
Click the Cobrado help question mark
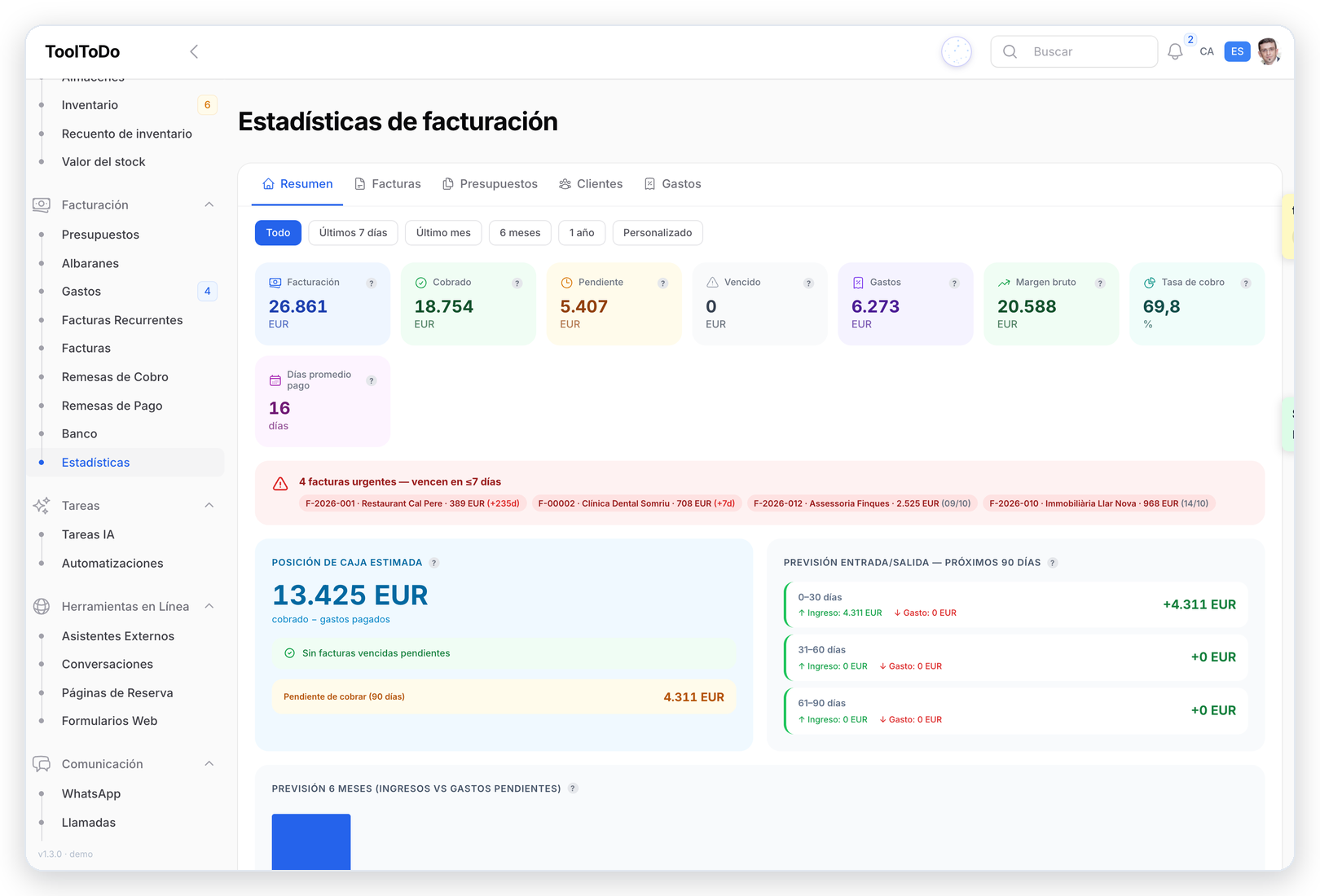click(x=517, y=283)
